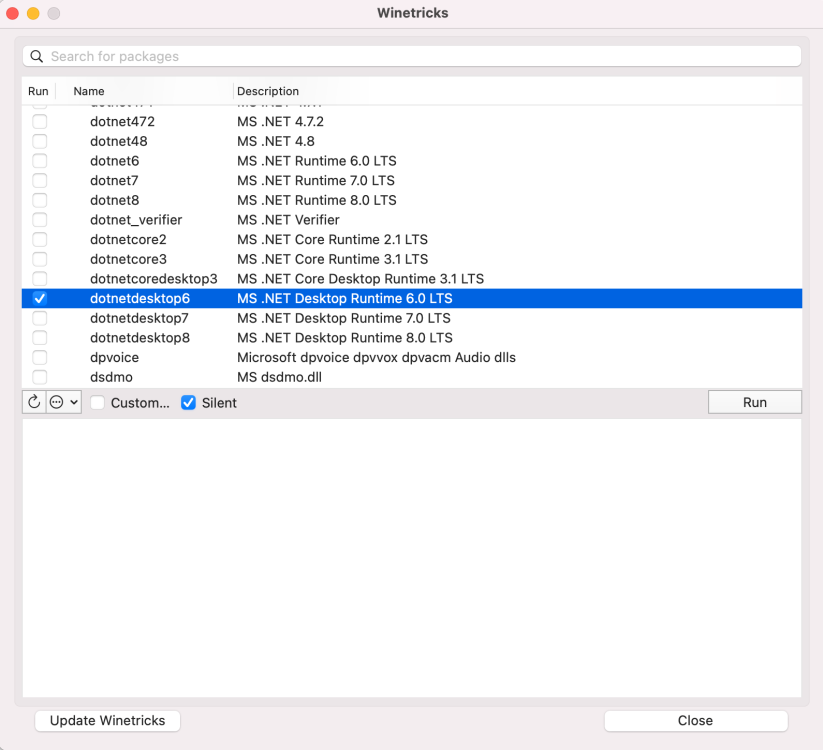Uncheck the dotnetdesktop6 run checkbox

[39, 298]
